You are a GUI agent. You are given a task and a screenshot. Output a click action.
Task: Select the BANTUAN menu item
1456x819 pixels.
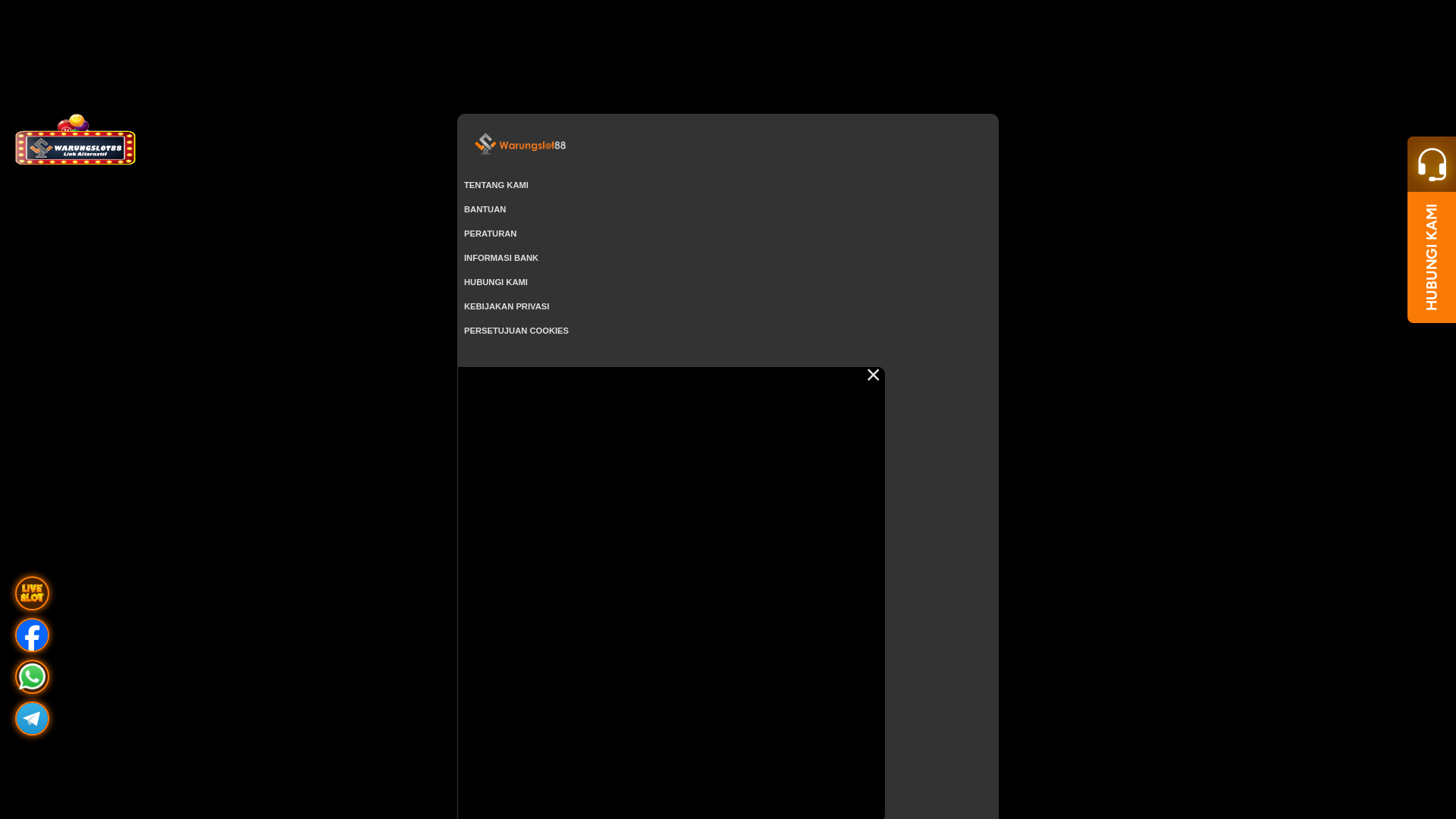(x=485, y=209)
